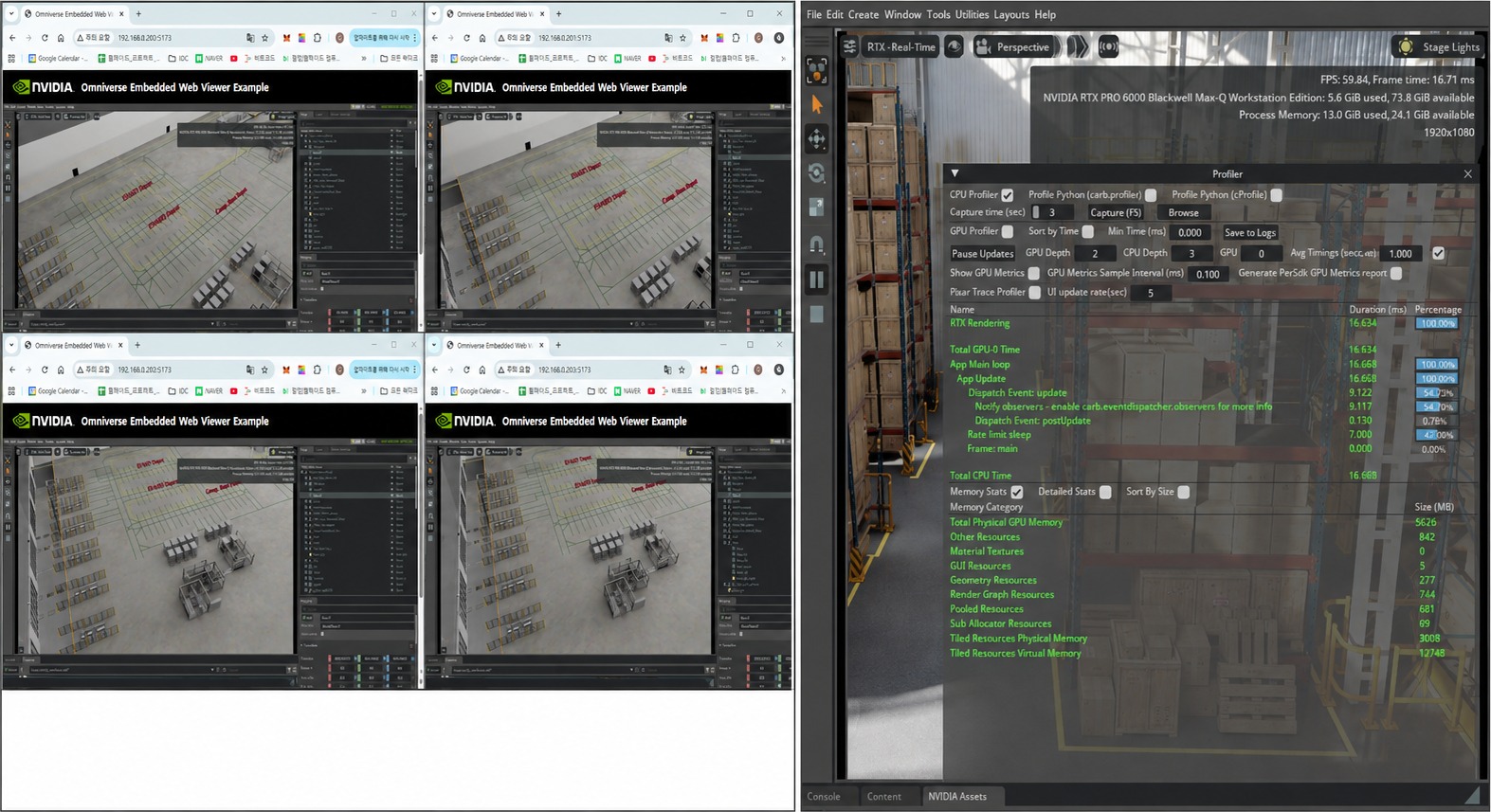Open the Layouts menu in Omniverse
The height and width of the screenshot is (812, 1491).
[1011, 14]
